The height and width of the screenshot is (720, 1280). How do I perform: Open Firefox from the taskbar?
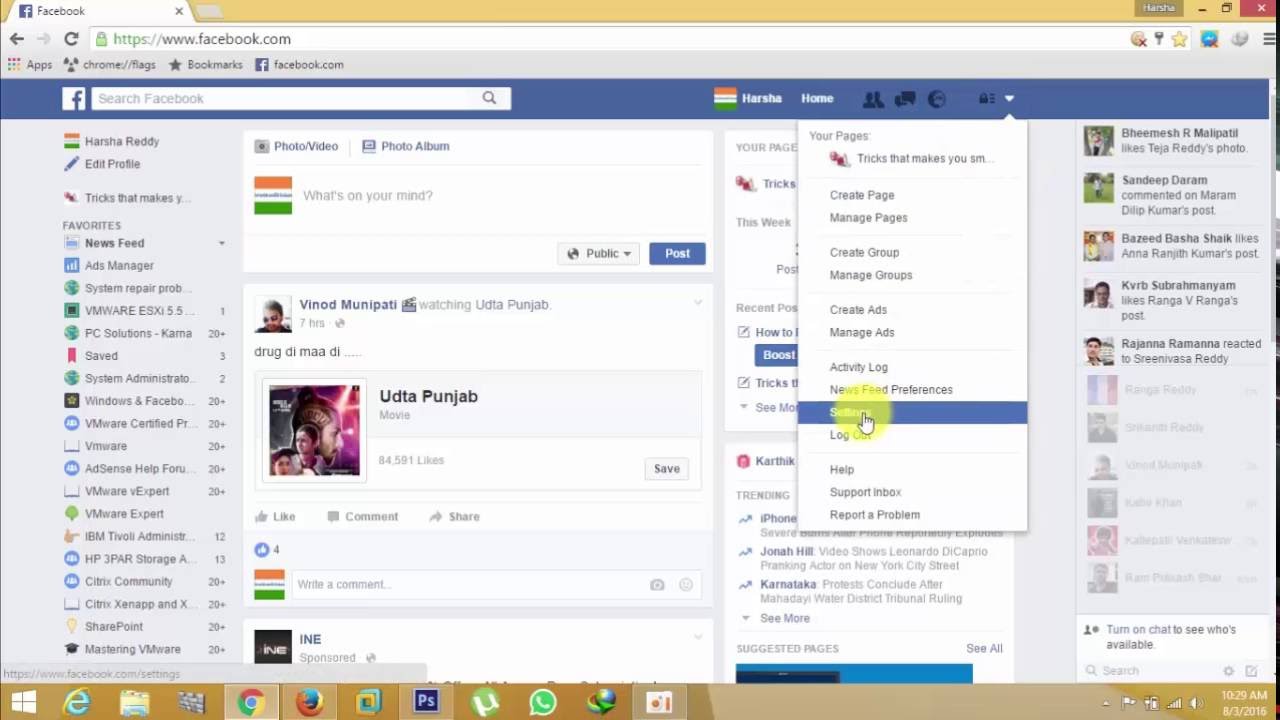[309, 702]
